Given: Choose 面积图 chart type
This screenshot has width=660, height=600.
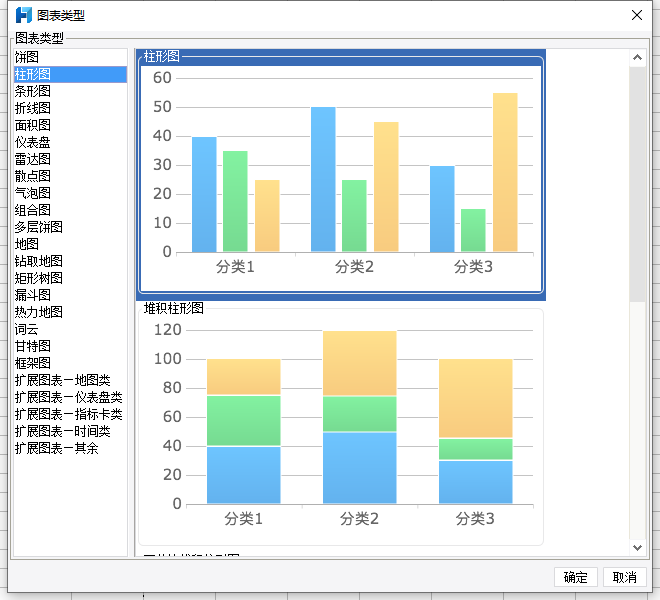Looking at the screenshot, I should (x=70, y=125).
